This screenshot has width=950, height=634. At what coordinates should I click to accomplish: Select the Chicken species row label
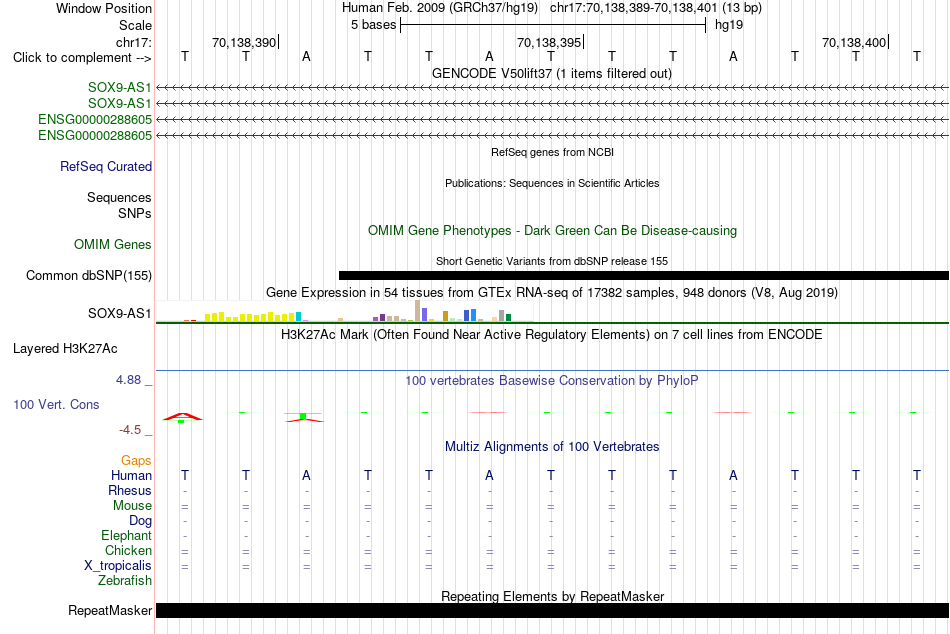click(128, 550)
